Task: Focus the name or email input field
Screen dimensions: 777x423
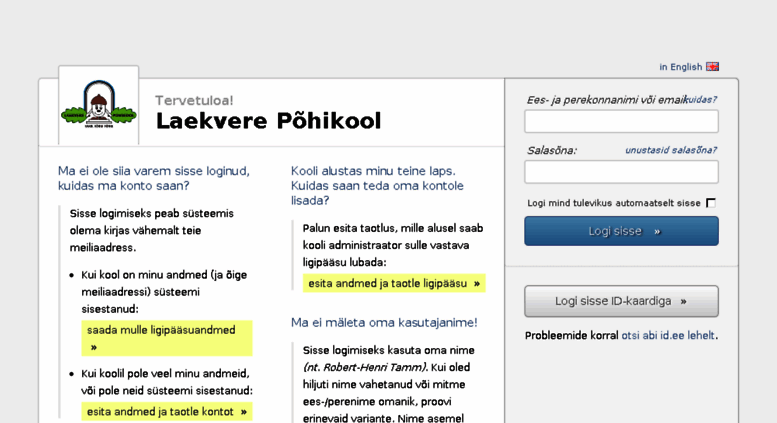Action: pyautogui.click(x=621, y=121)
